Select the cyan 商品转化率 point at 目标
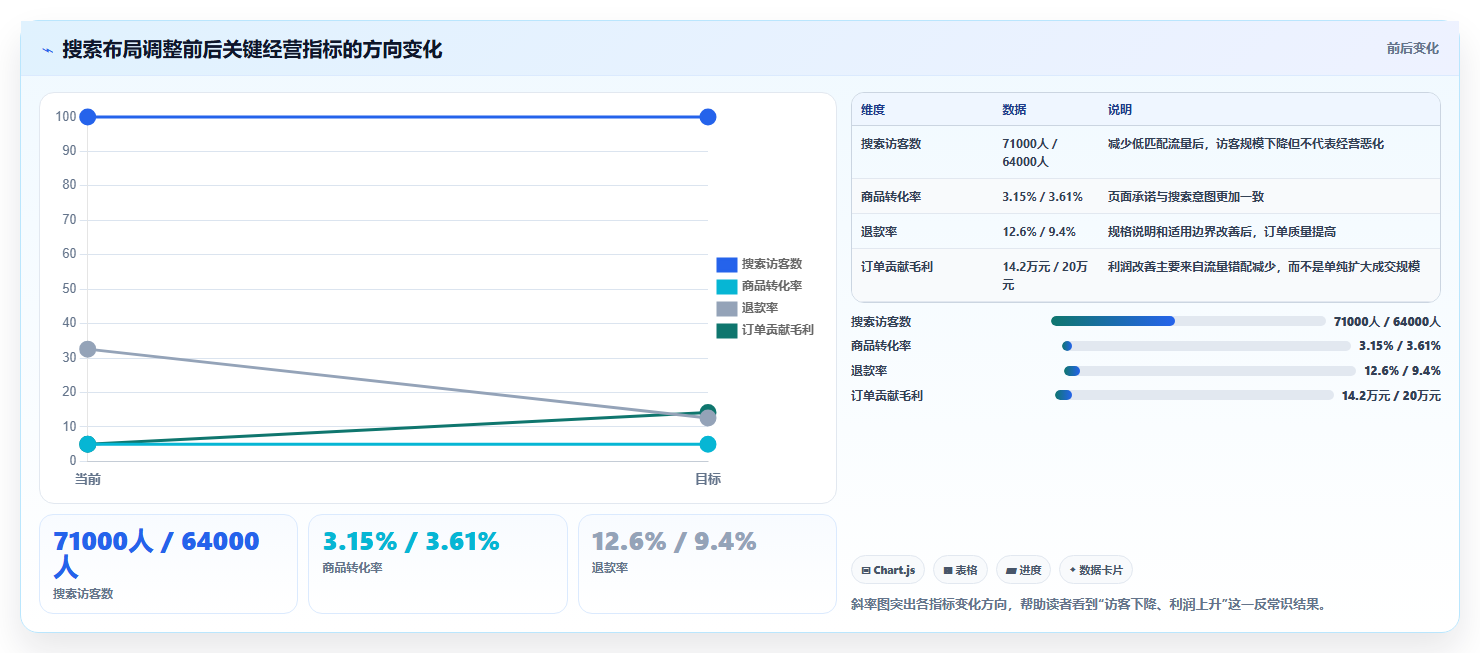The width and height of the screenshot is (1480, 653). pyautogui.click(x=708, y=444)
